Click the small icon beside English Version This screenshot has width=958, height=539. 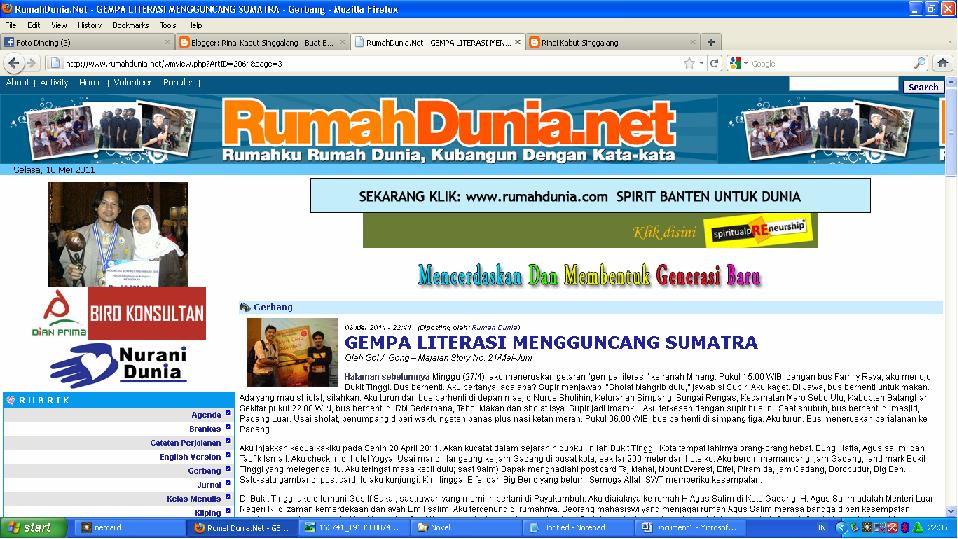[x=228, y=455]
